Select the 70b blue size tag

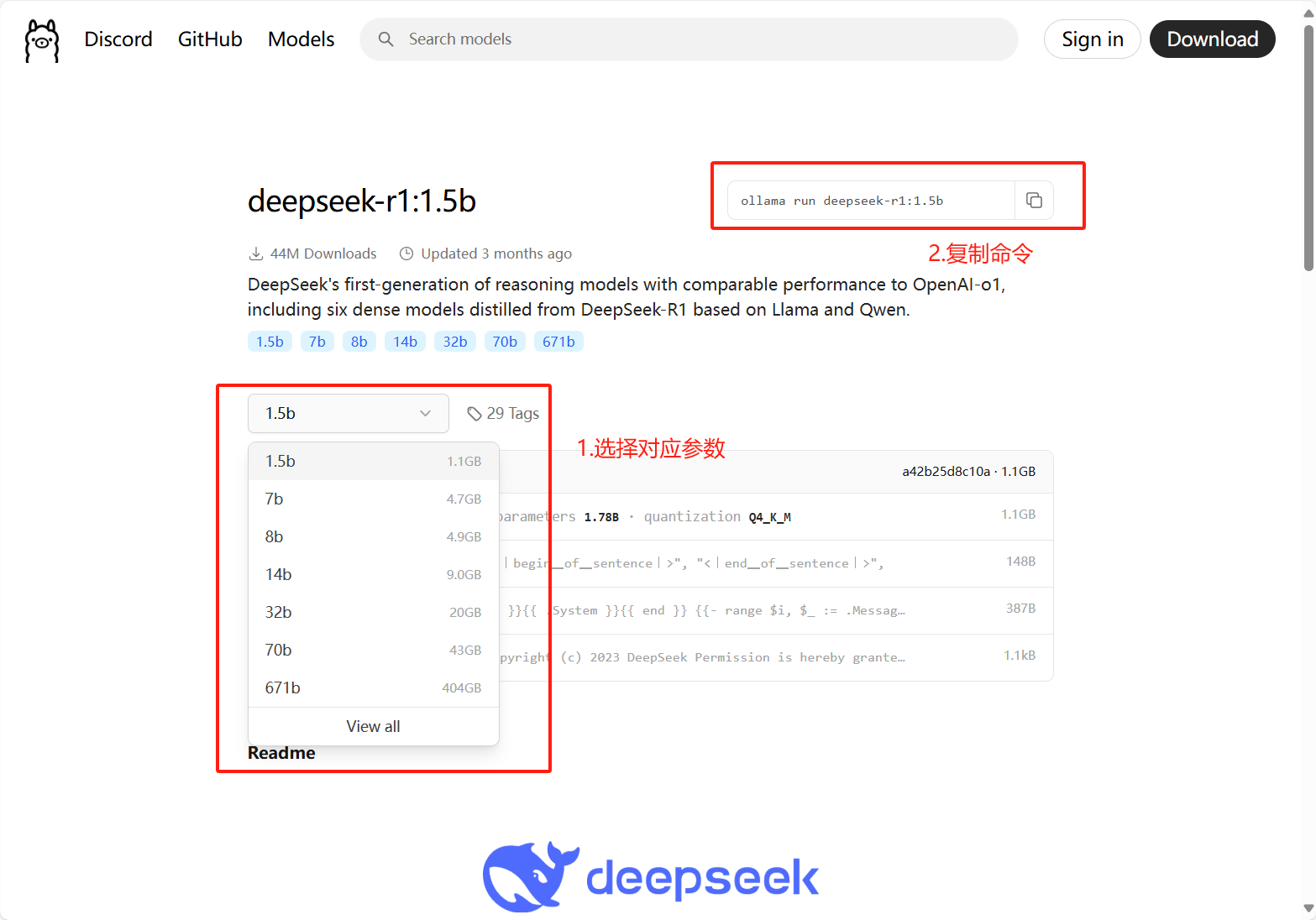[x=505, y=342]
